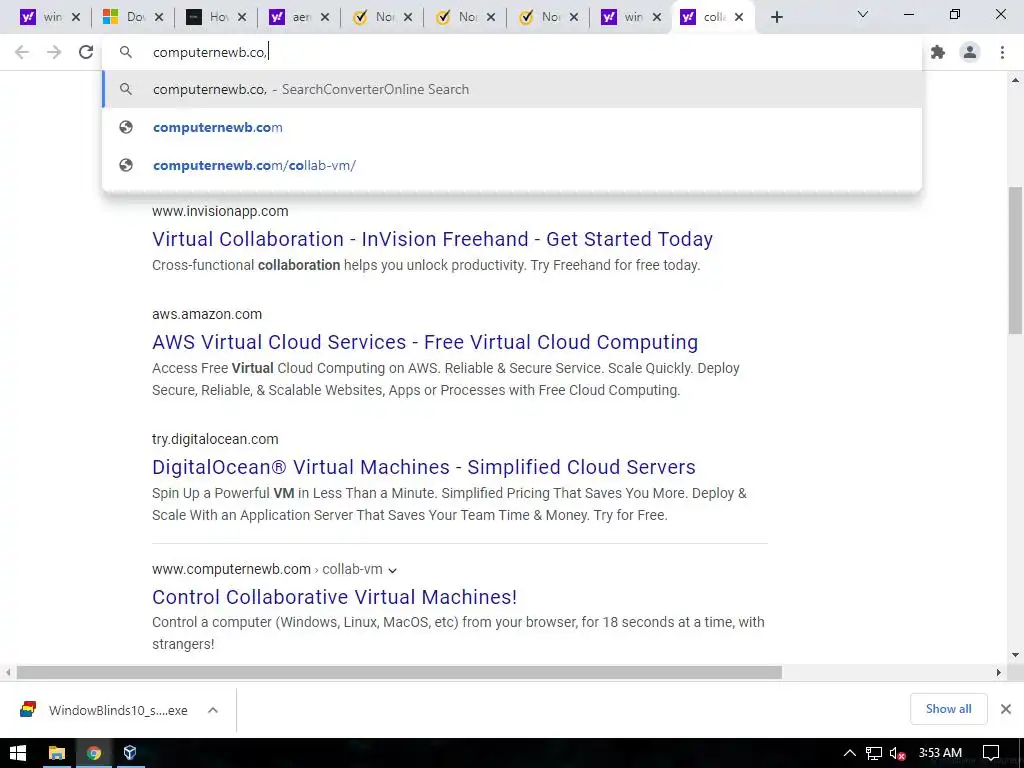Open the network tray icon
The width and height of the screenshot is (1024, 768).
click(x=874, y=753)
